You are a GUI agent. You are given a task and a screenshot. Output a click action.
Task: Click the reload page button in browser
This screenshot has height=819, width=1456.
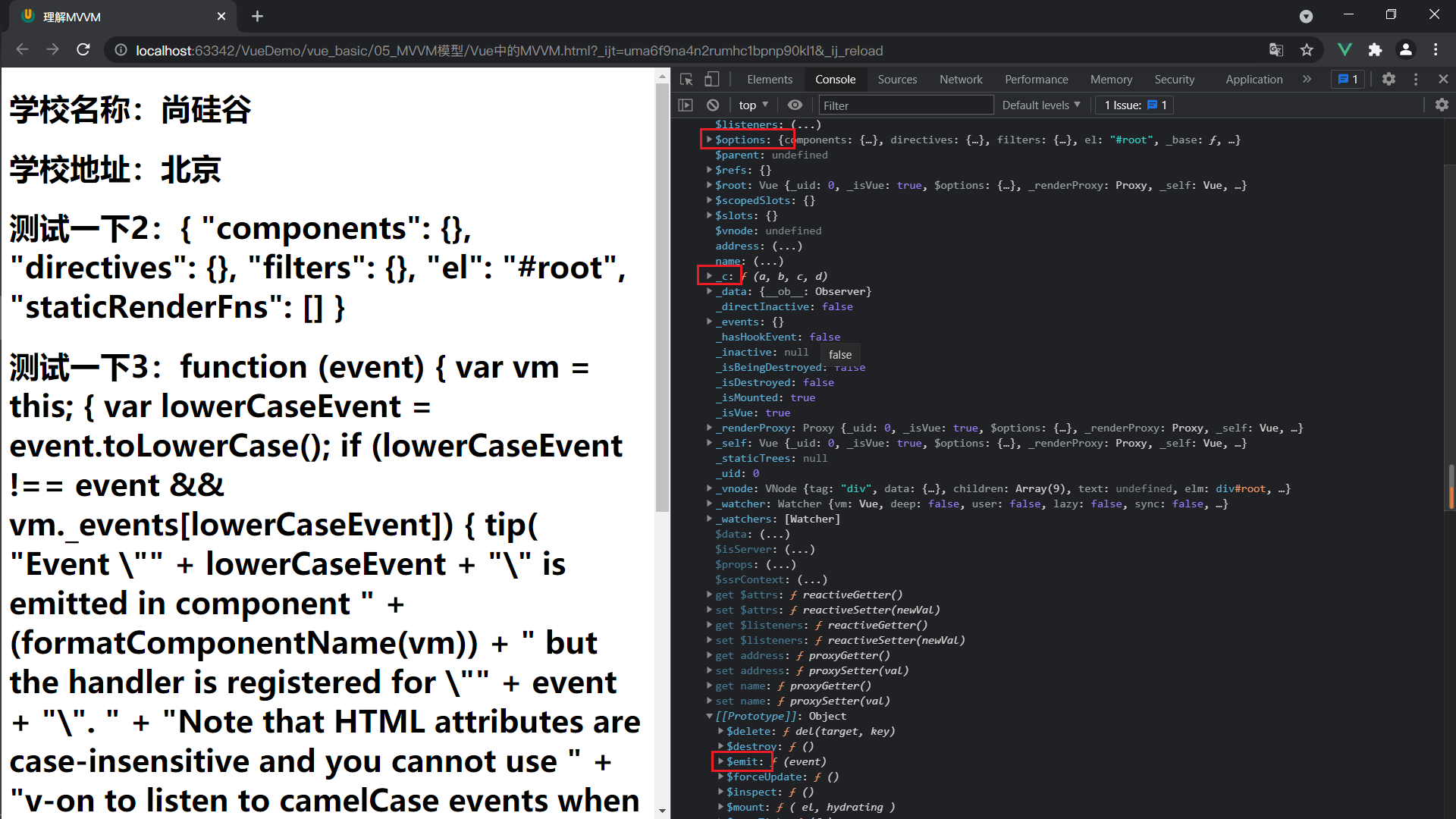[x=85, y=51]
